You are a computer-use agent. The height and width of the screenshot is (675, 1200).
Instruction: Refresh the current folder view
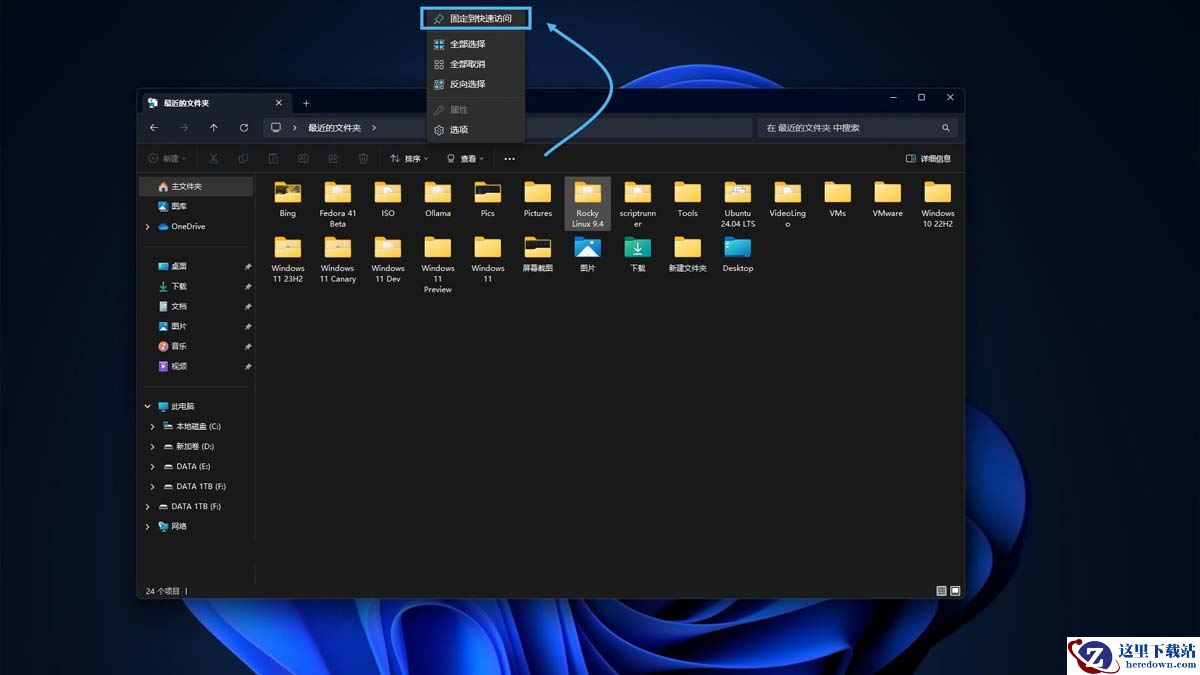coord(244,128)
